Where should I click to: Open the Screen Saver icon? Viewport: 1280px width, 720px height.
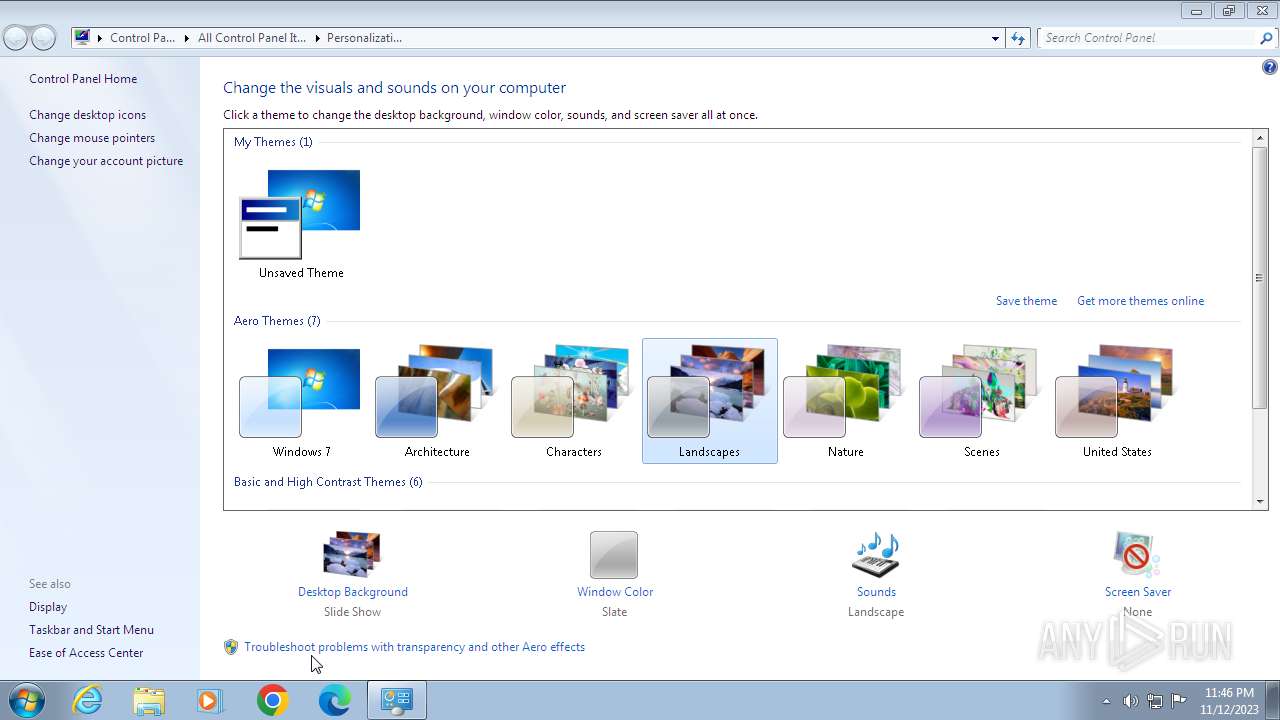pyautogui.click(x=1137, y=554)
